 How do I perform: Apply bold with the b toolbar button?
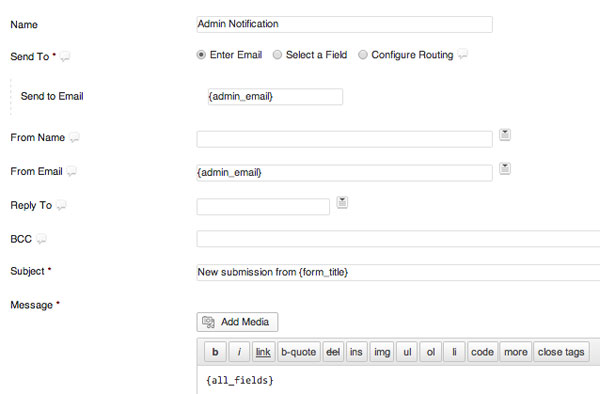pos(215,352)
